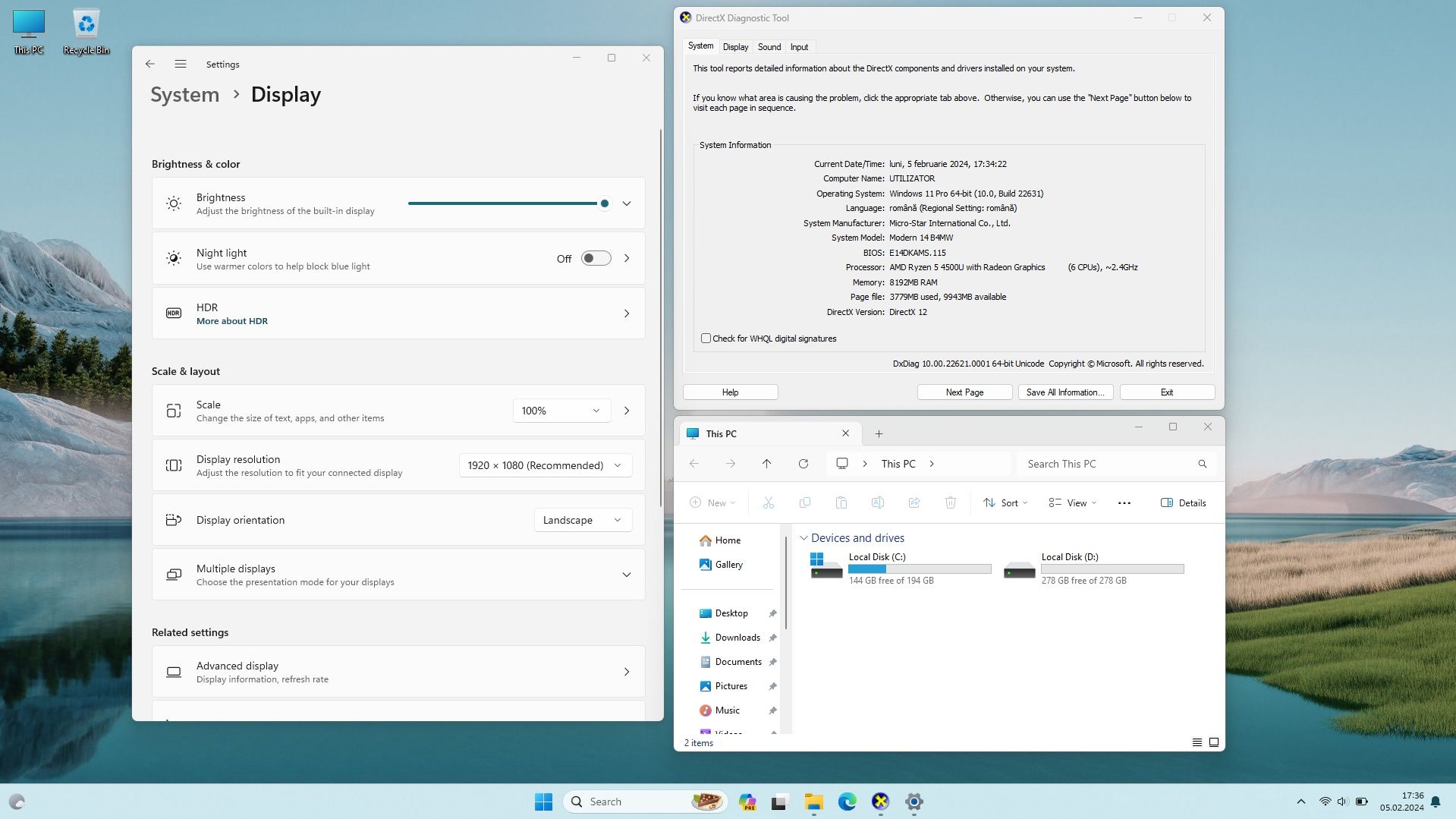Click File Explorer forward arrow
Viewport: 1456px width, 819px height.
tap(730, 464)
